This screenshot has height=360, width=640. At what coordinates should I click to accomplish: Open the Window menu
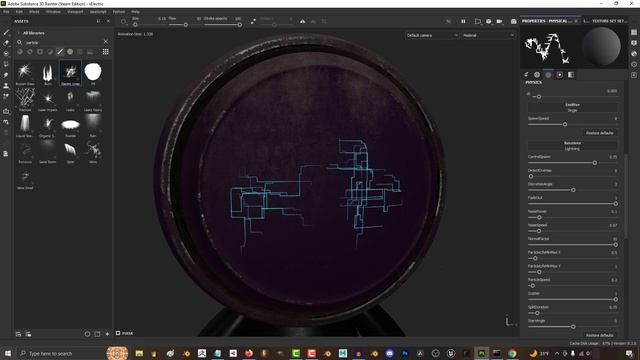click(x=53, y=12)
